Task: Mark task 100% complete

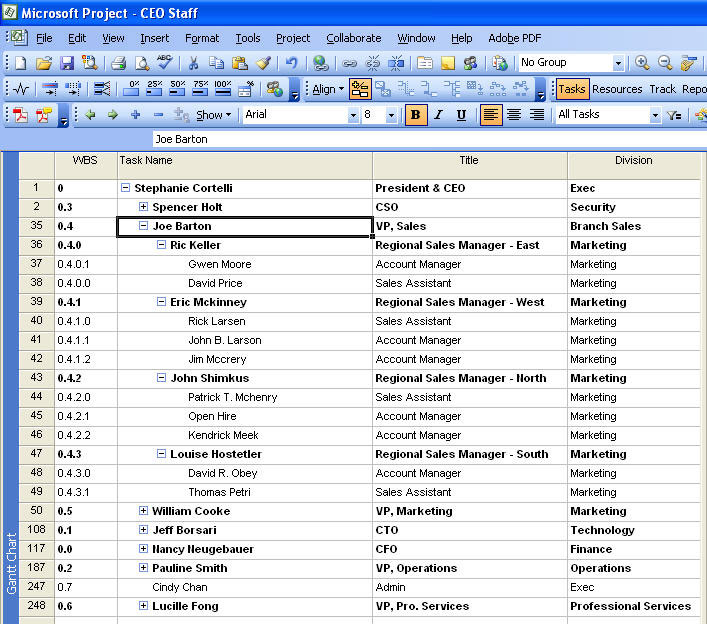Action: tap(223, 88)
